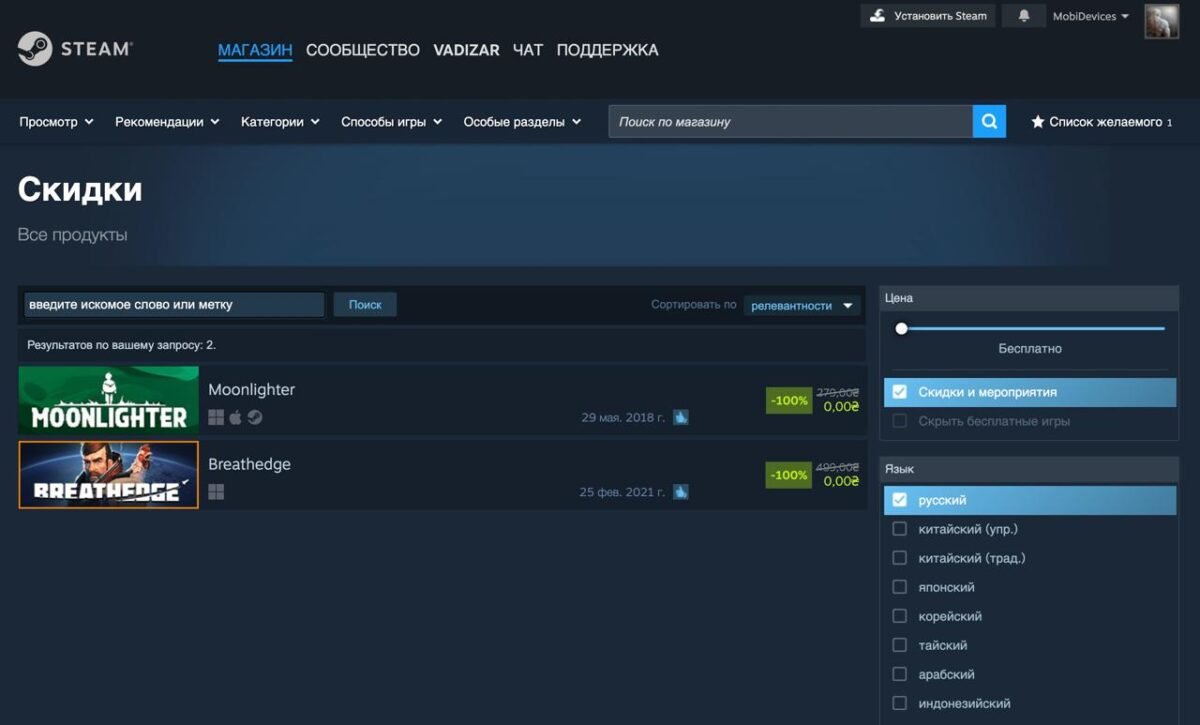Open 'Список желаемого' wishlist link

click(x=1102, y=122)
